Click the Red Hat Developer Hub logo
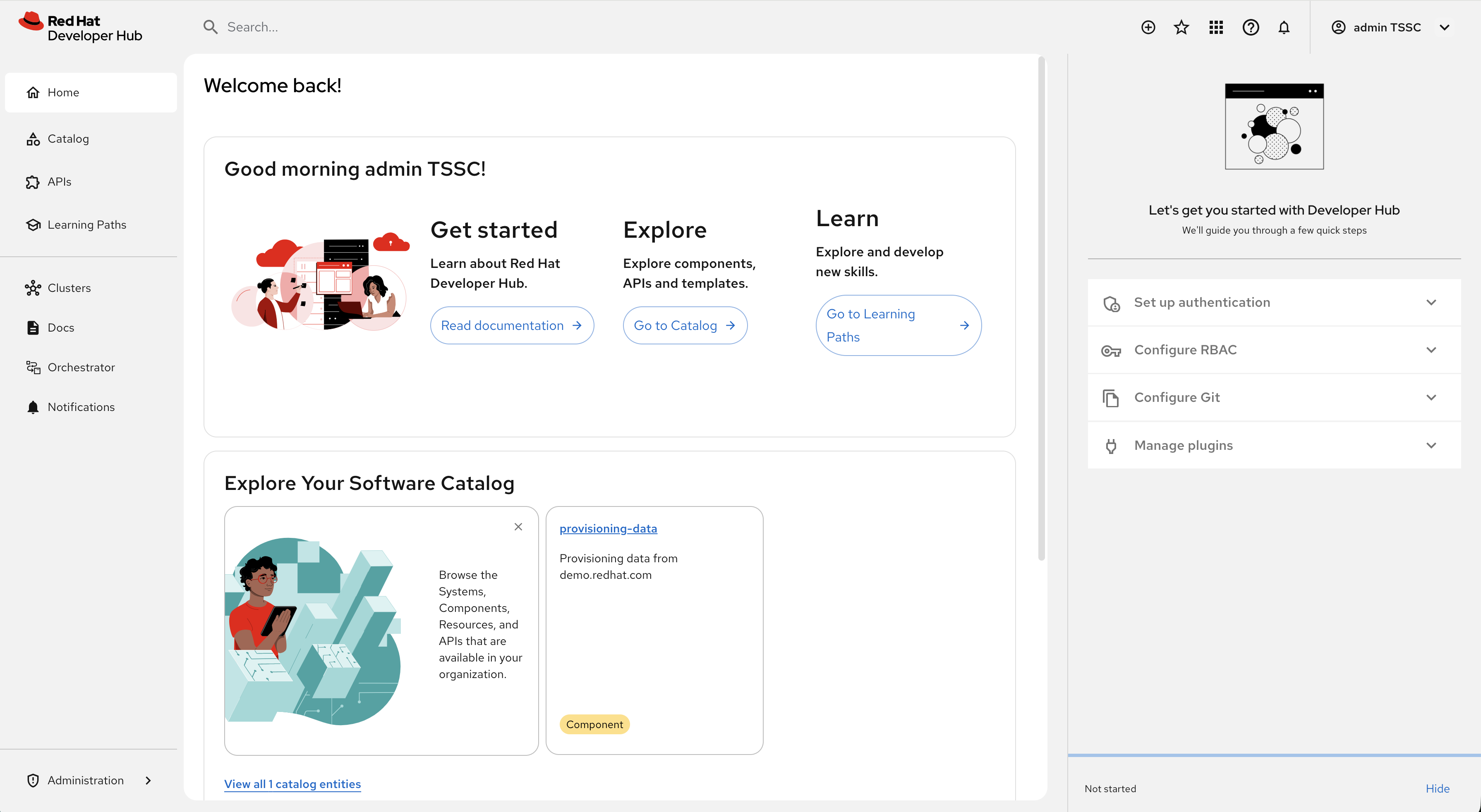Screen dimensions: 1481x812 tap(81, 27)
